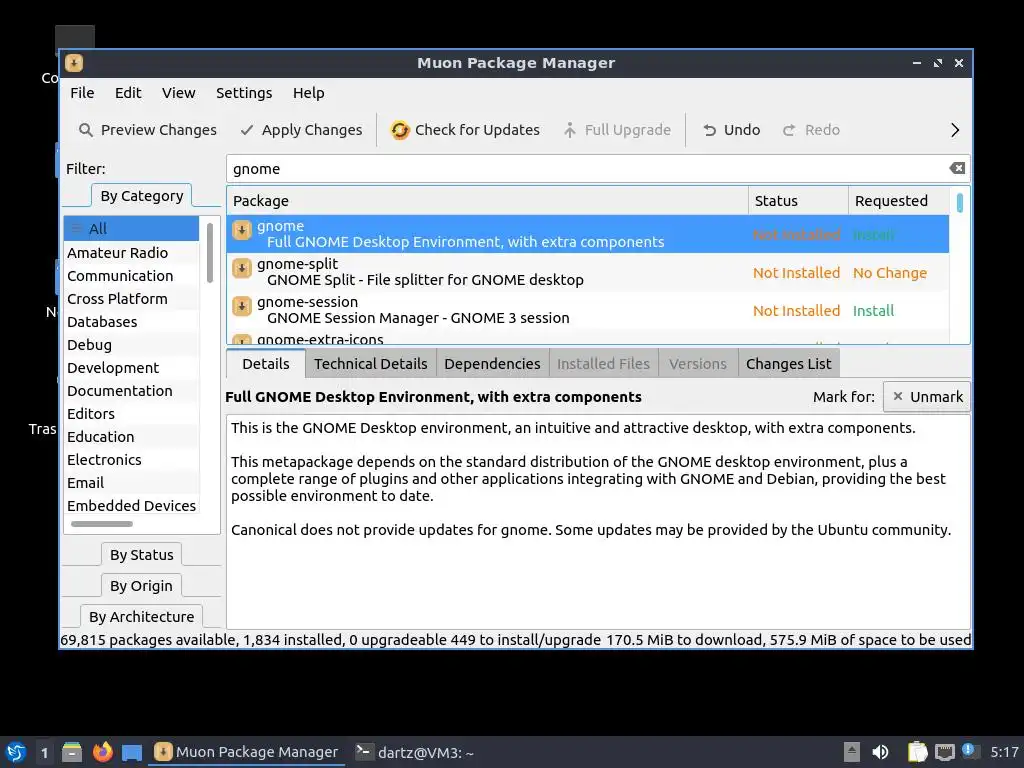Select the Documentation category

[131, 391]
